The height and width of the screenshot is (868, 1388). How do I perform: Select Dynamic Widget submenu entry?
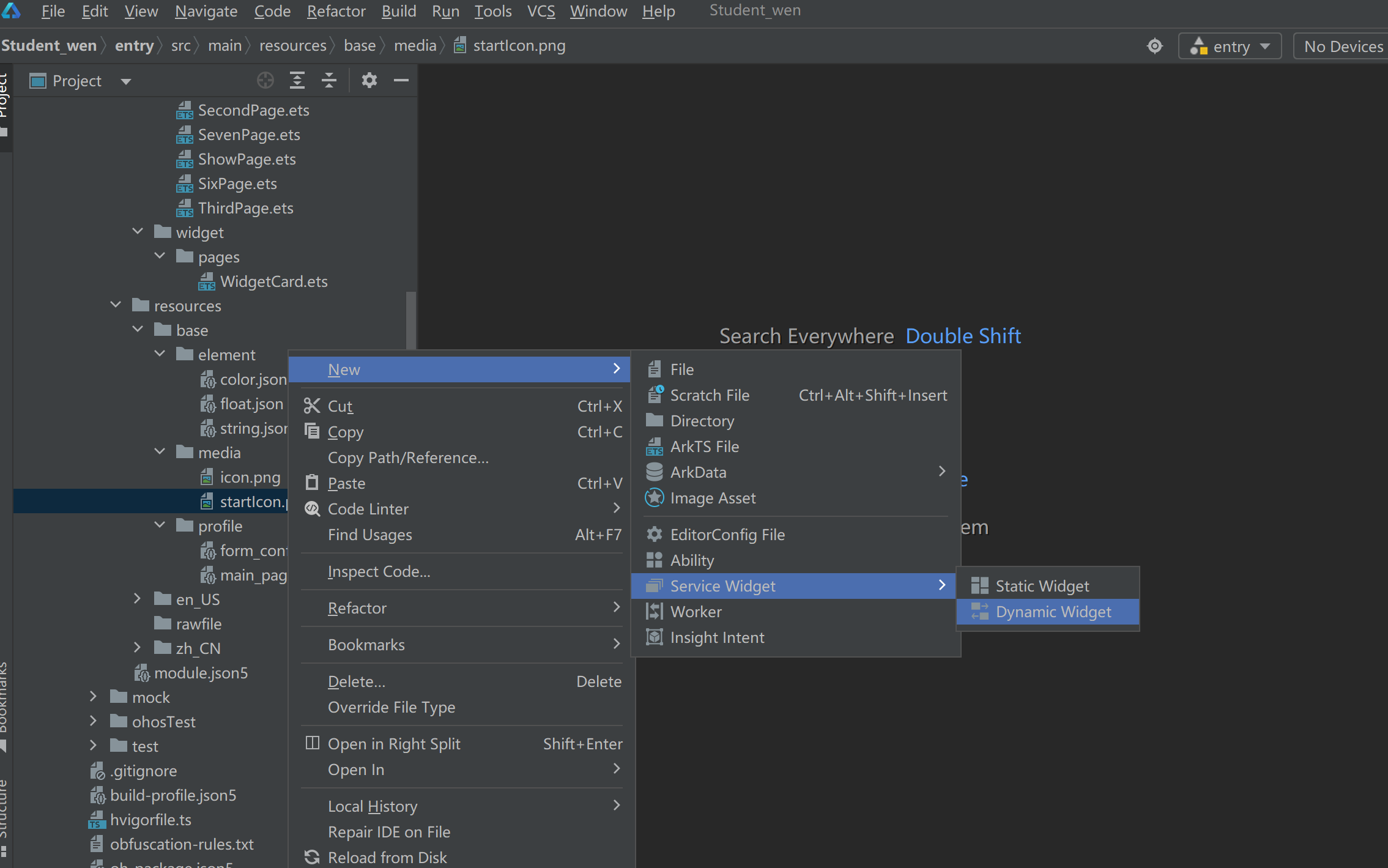tap(1047, 612)
